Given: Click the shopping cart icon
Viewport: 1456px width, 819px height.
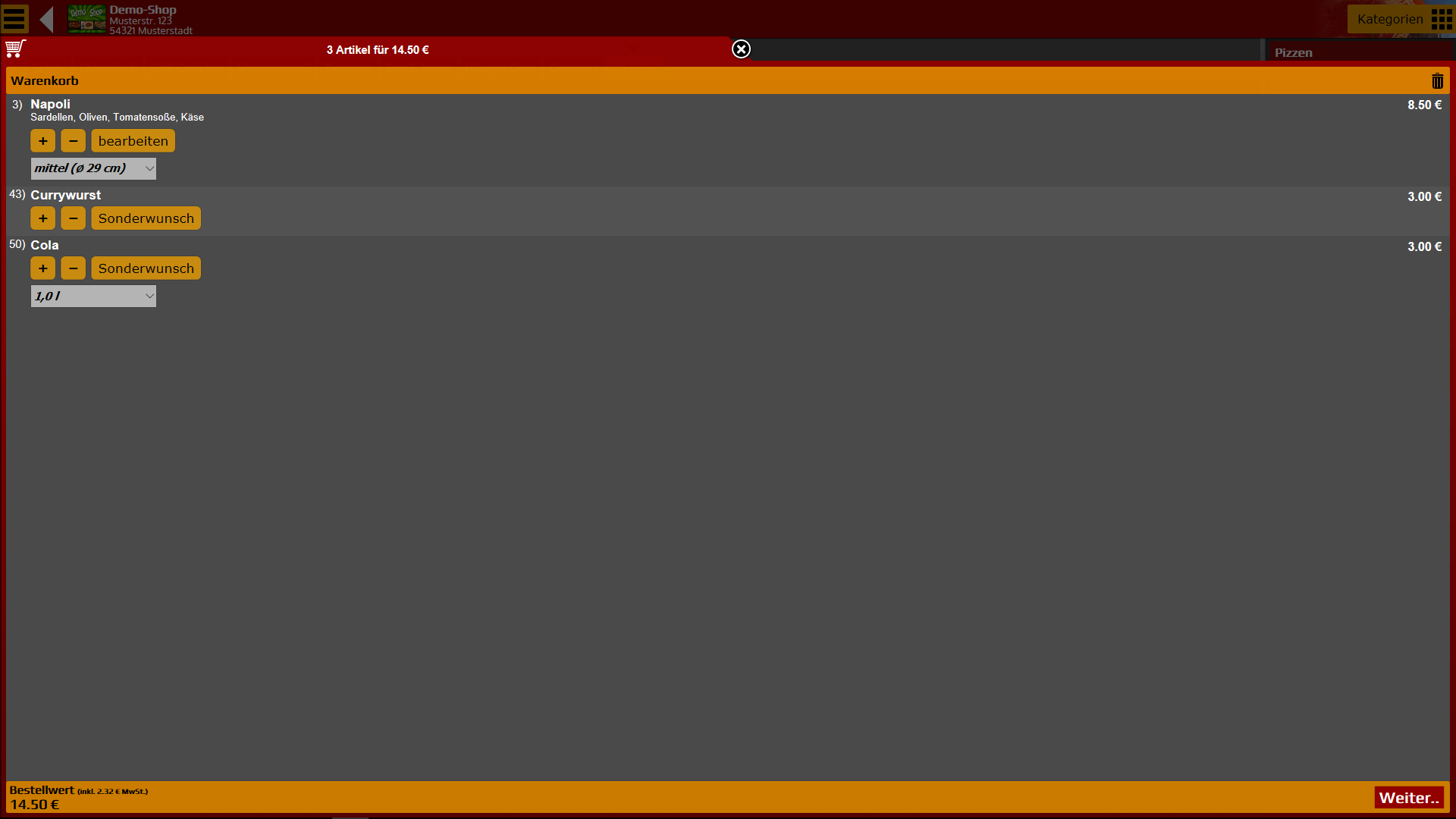Looking at the screenshot, I should point(15,49).
